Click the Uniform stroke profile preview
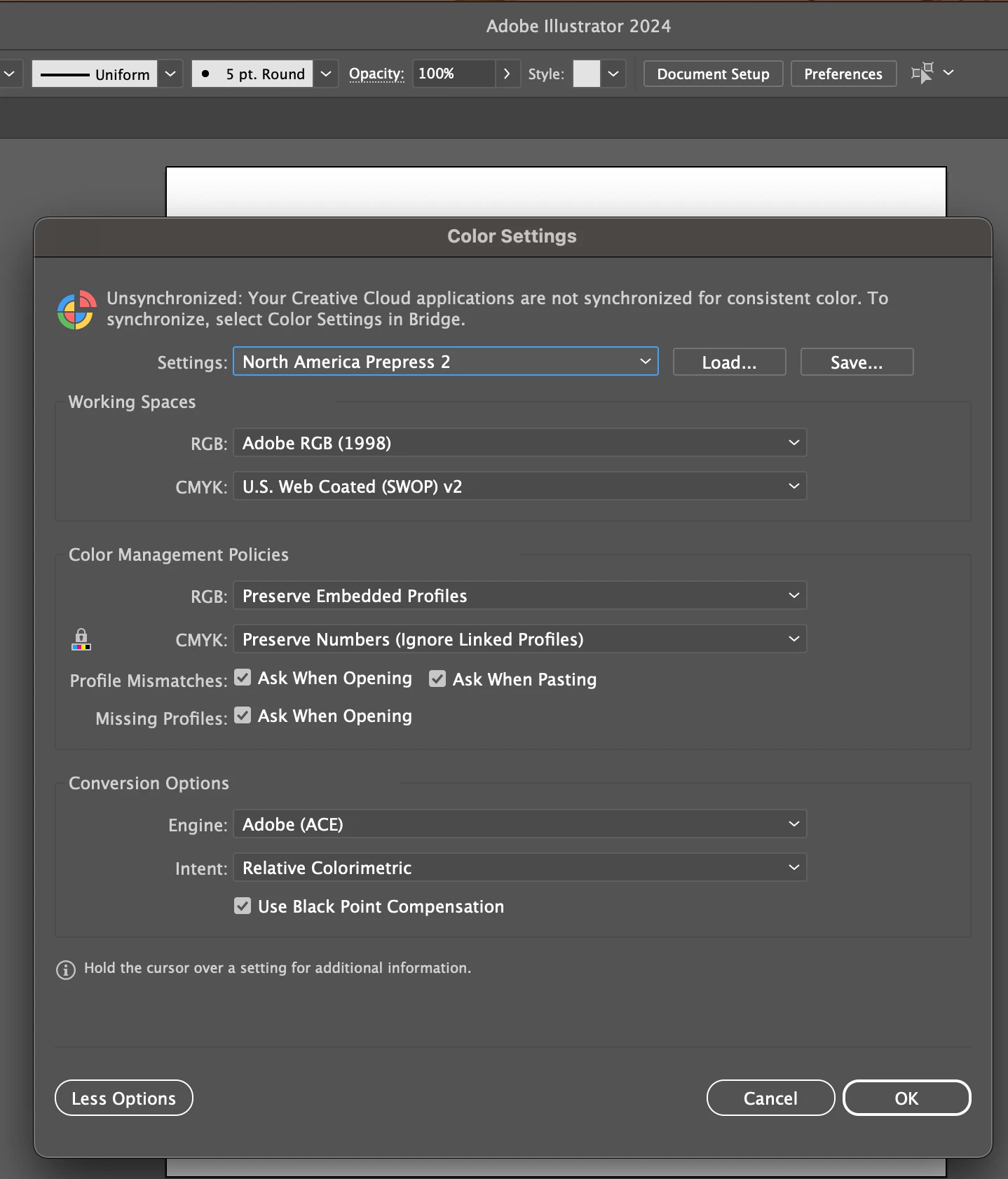This screenshot has height=1179, width=1008. [x=95, y=74]
